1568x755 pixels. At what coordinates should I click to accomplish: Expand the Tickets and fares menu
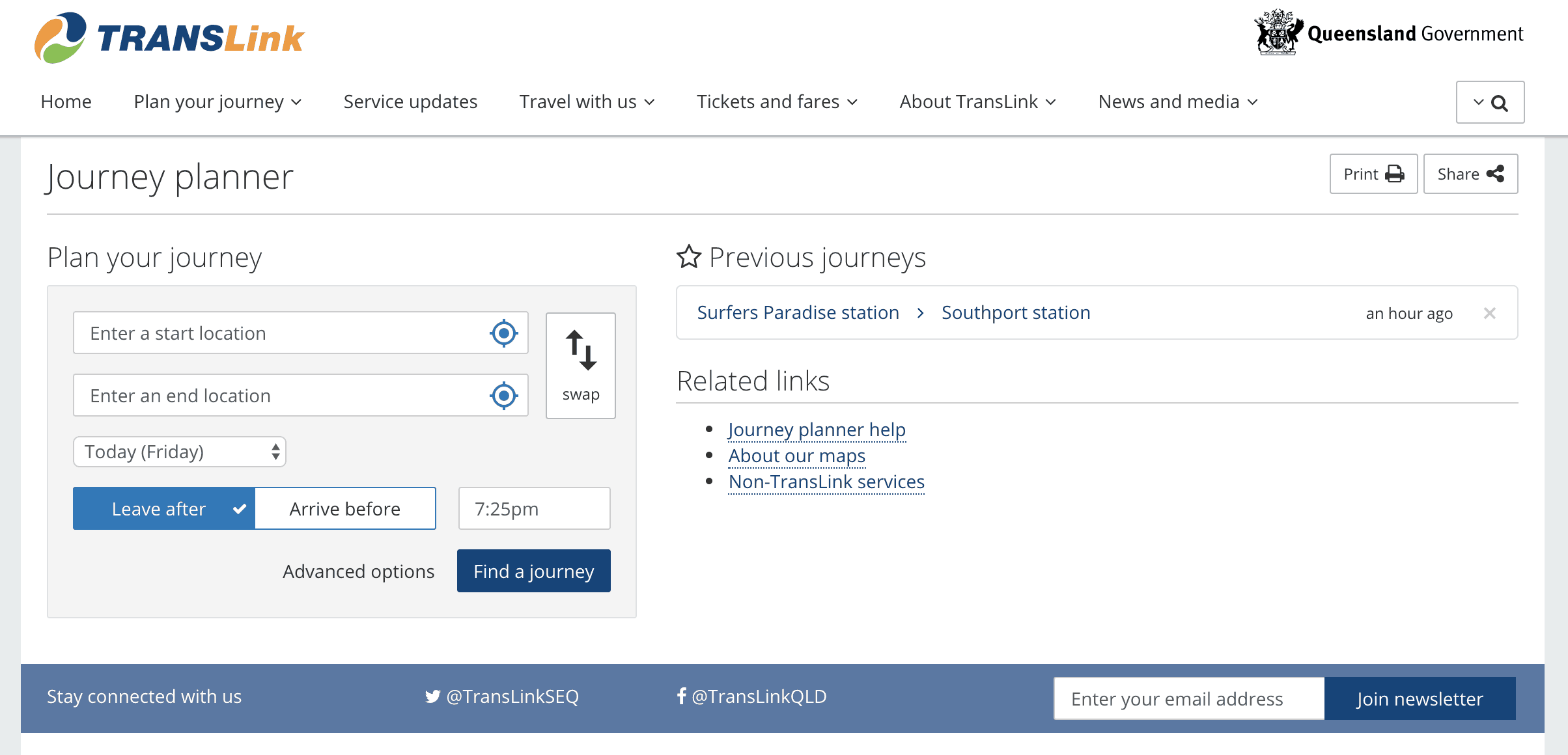[x=777, y=102]
